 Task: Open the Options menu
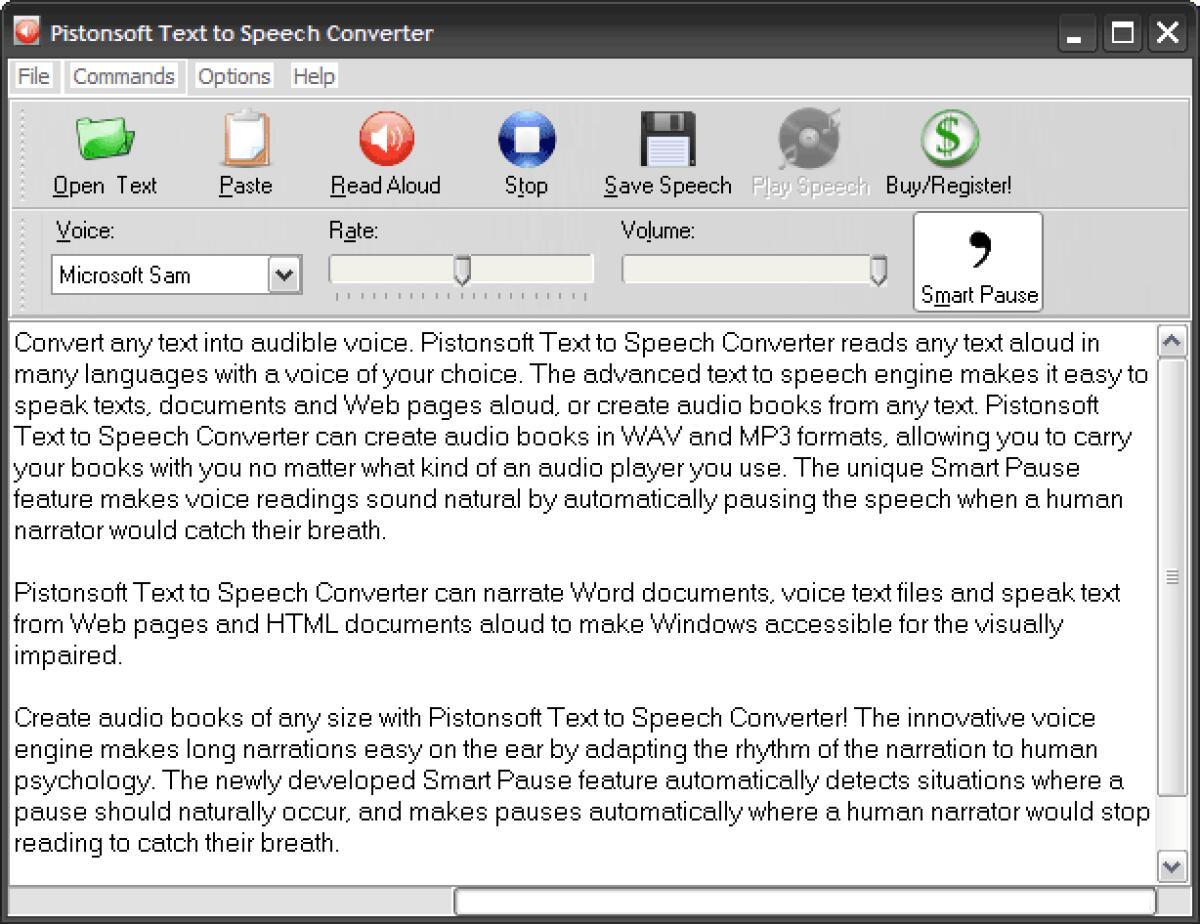pos(233,76)
